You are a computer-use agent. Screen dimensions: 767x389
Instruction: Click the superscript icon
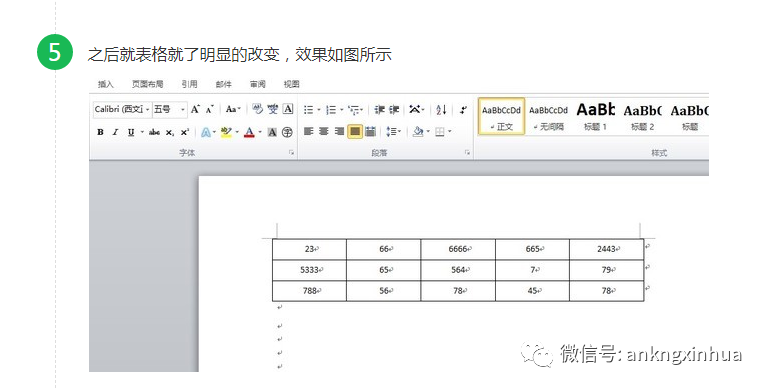[184, 132]
